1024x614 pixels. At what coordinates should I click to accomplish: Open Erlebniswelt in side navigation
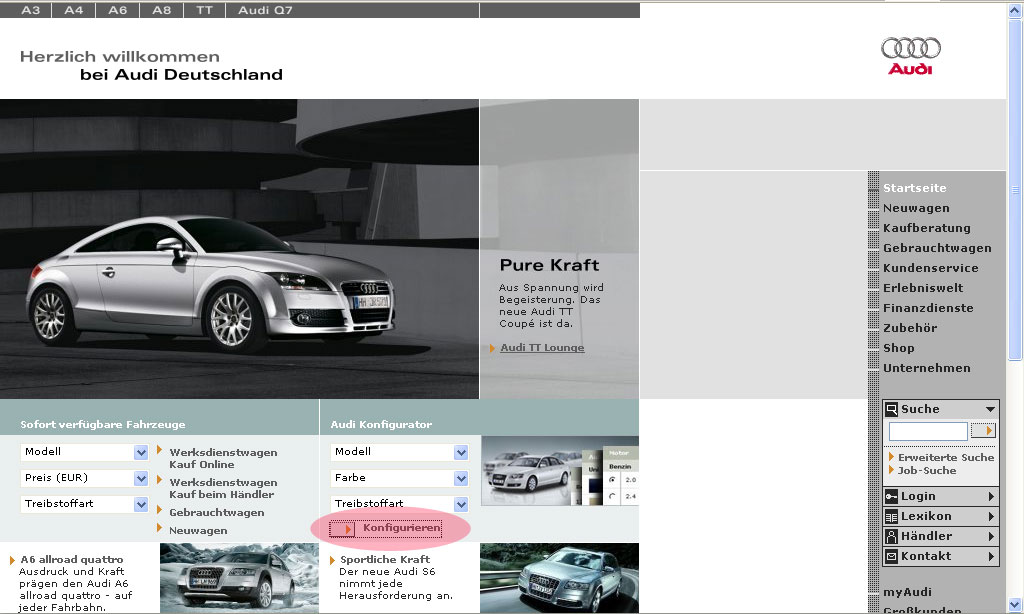[x=923, y=288]
